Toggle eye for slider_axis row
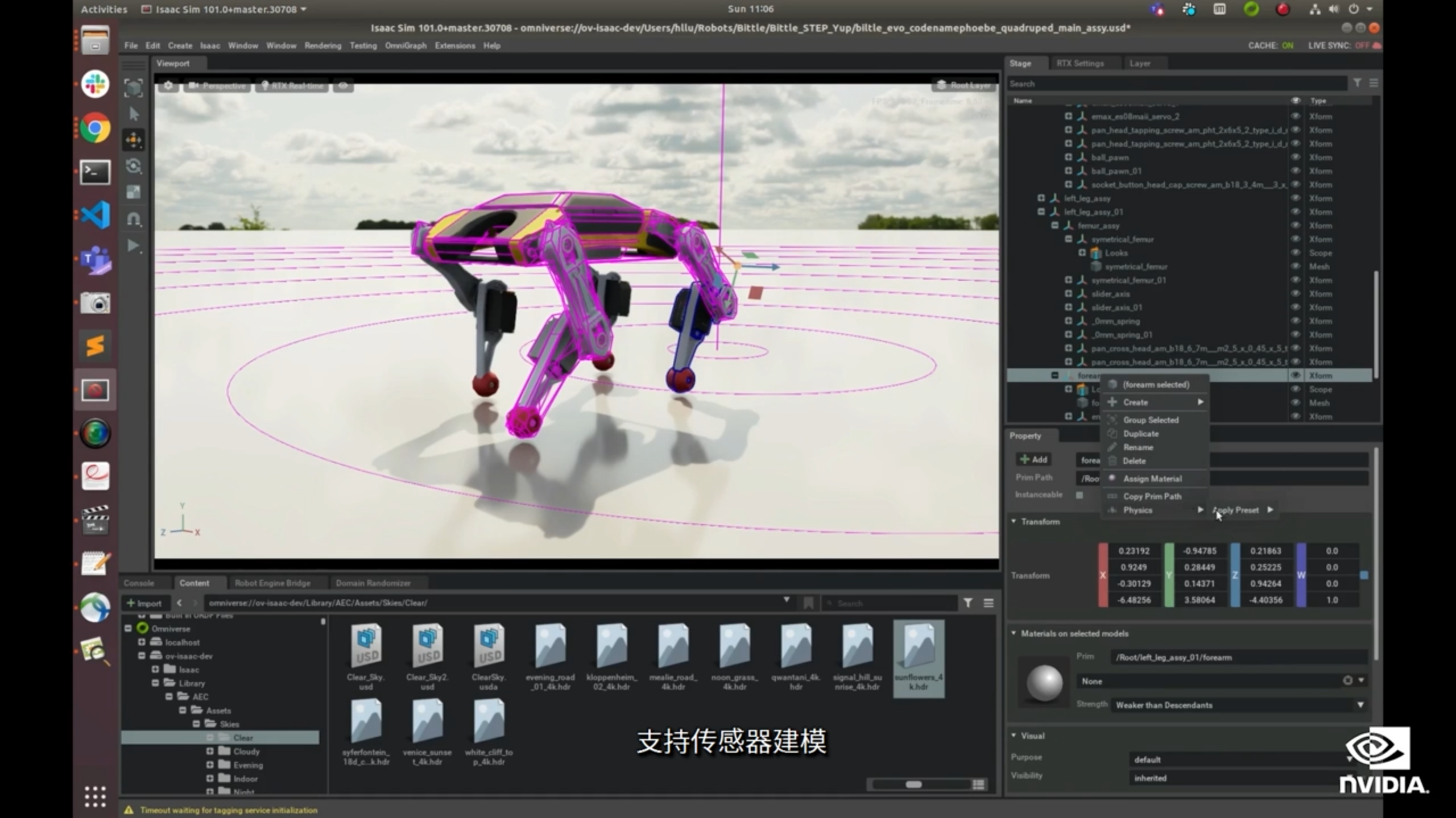 point(1296,293)
